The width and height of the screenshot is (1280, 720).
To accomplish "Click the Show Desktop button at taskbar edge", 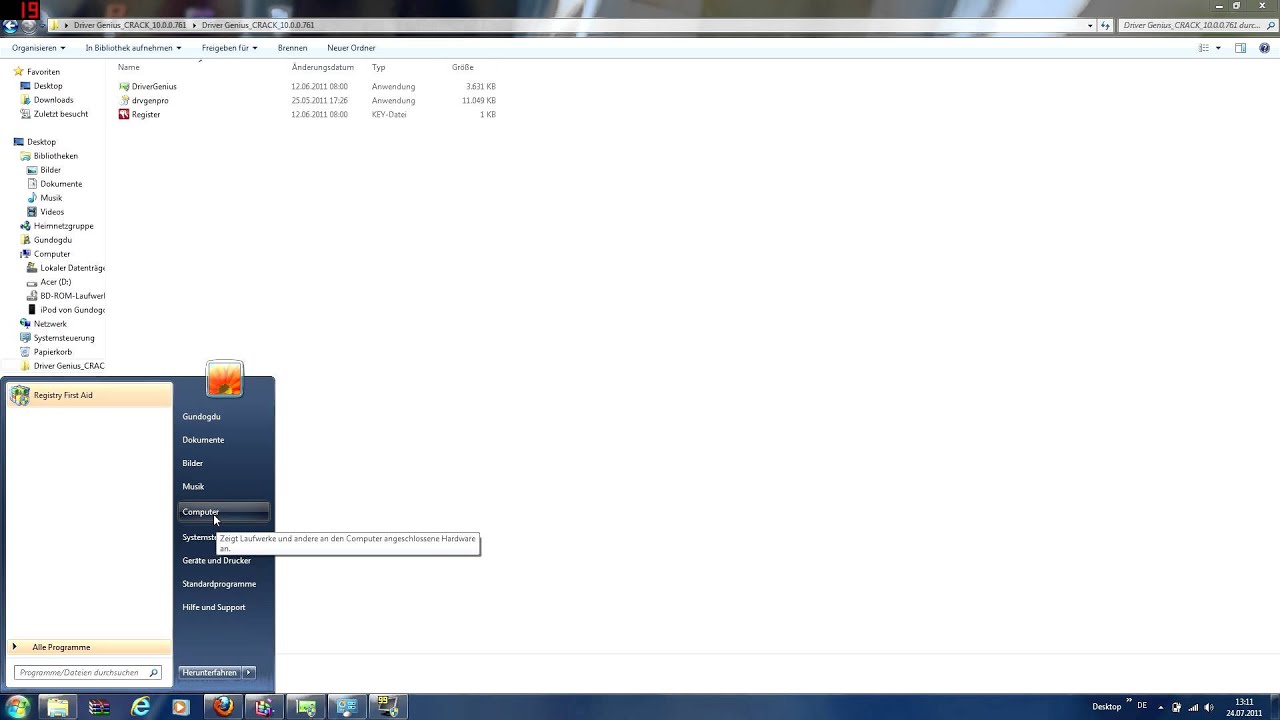I will click(1274, 707).
